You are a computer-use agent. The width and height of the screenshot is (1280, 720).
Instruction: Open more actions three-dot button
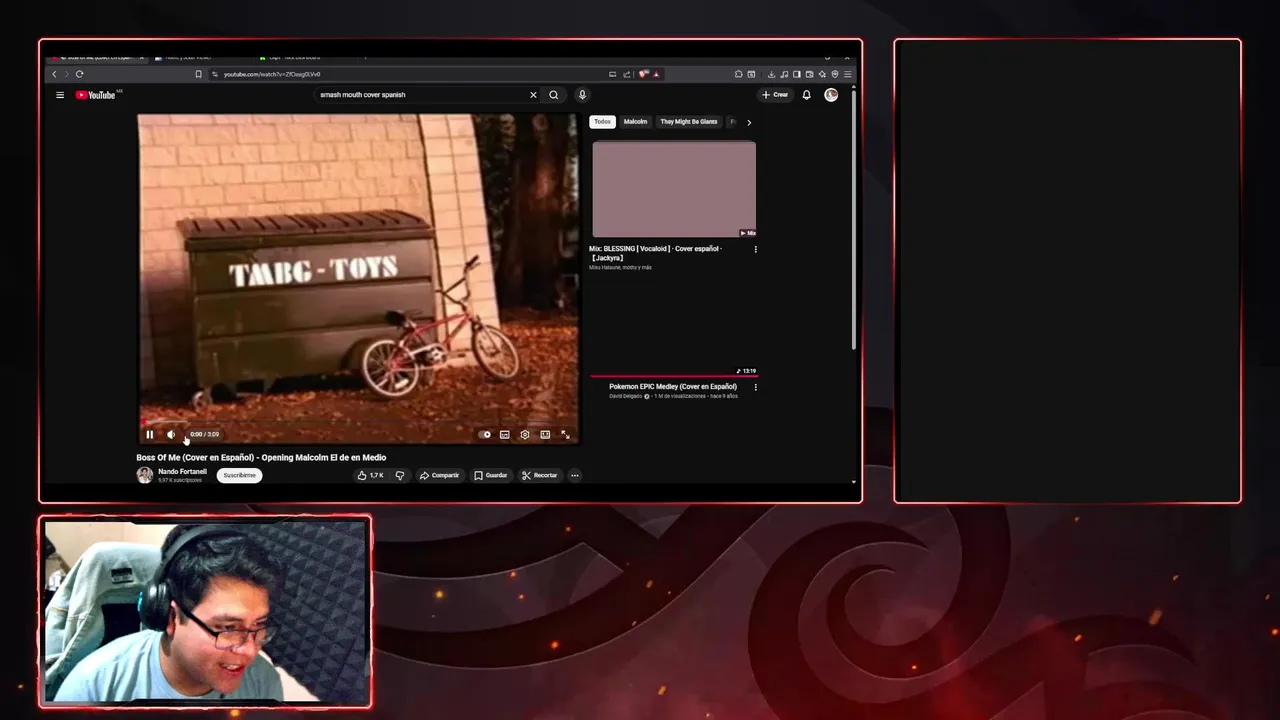(575, 476)
